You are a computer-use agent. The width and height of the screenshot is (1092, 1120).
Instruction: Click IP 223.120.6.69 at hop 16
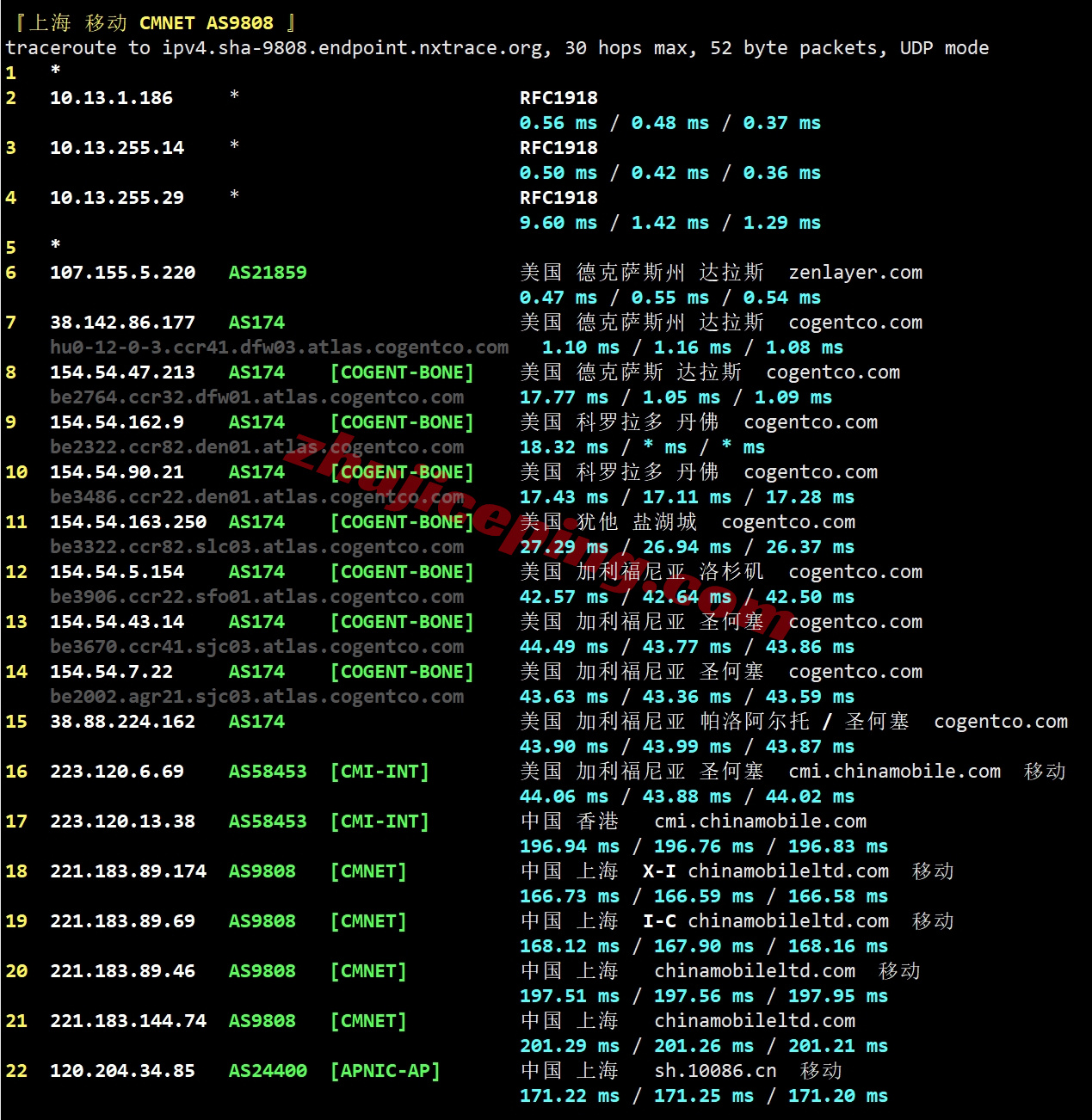[x=117, y=772]
